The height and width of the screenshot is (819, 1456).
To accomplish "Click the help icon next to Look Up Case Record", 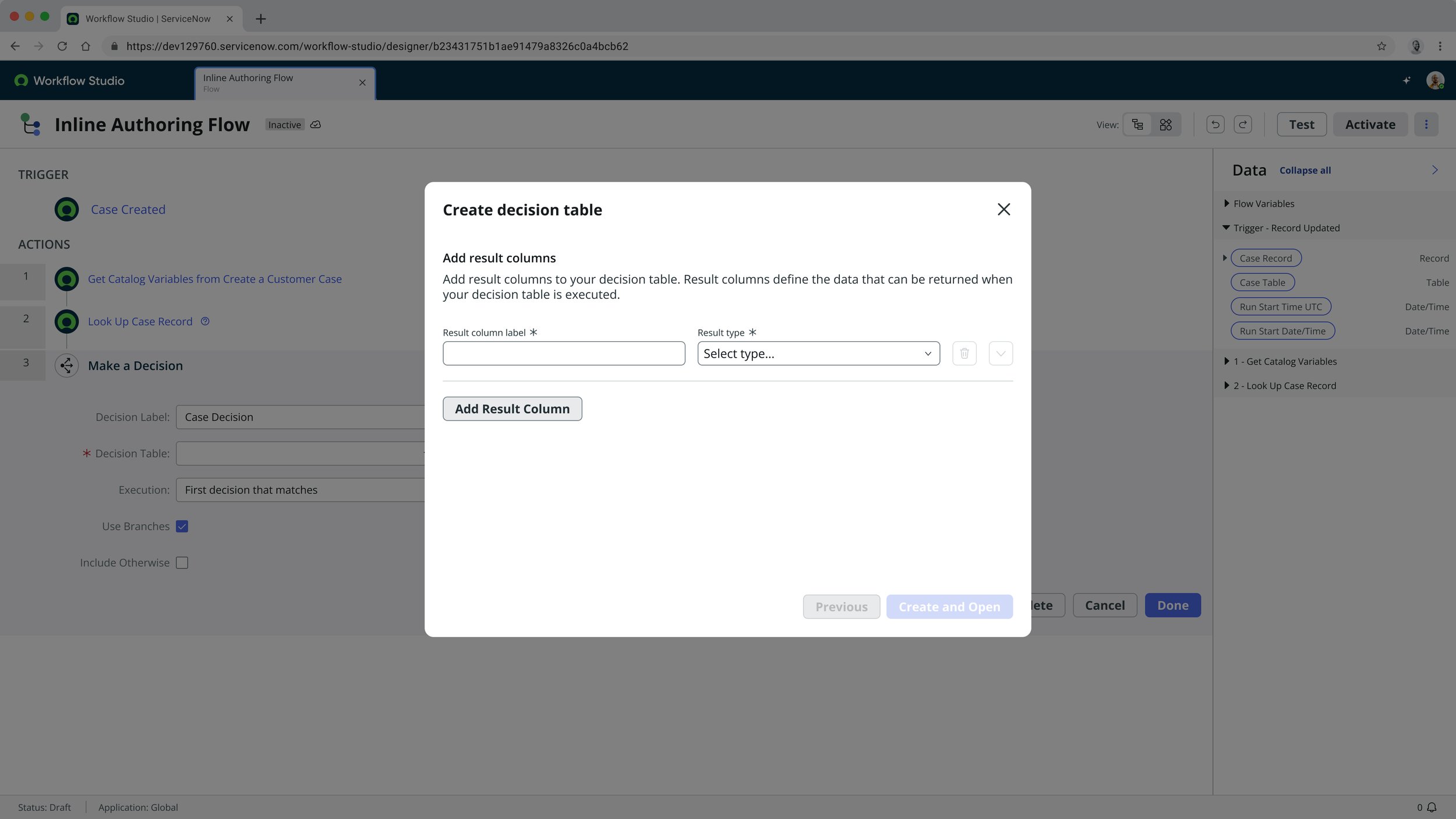I will (205, 322).
